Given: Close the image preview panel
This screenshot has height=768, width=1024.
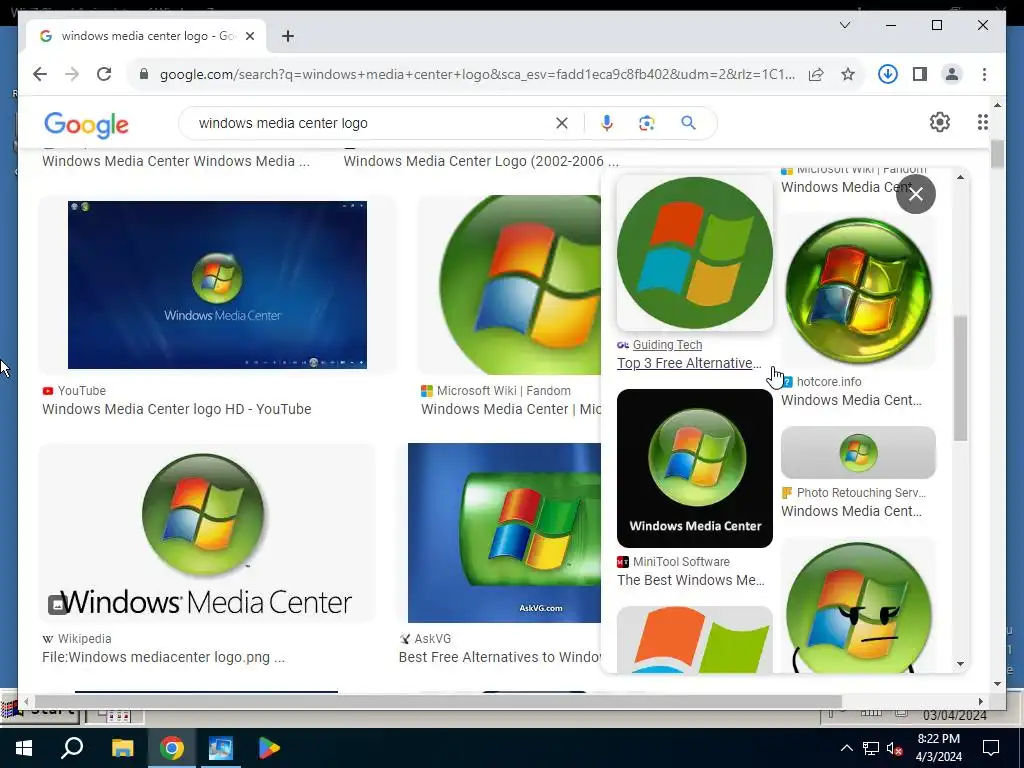Looking at the screenshot, I should tap(916, 194).
